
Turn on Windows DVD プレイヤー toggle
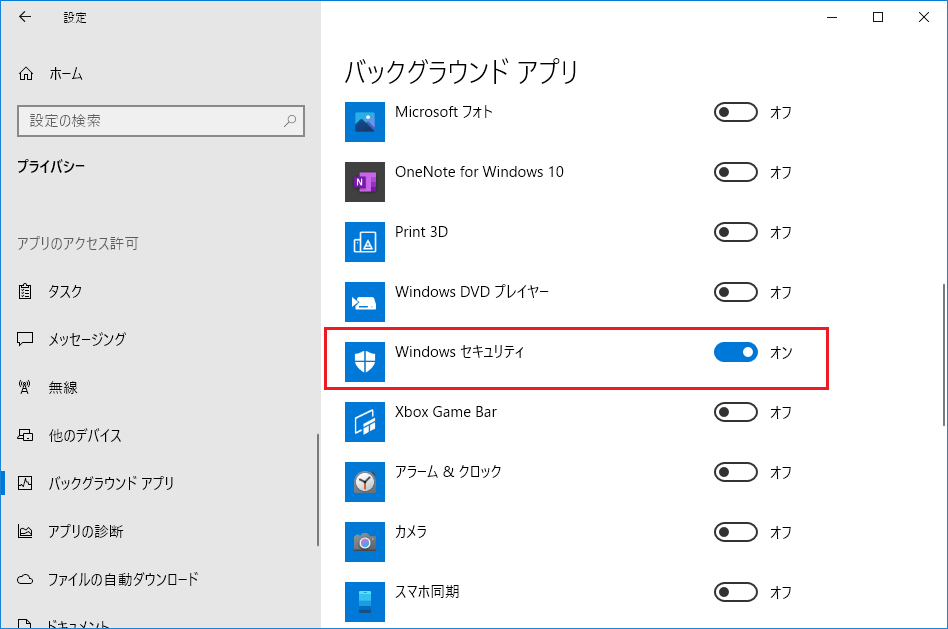point(735,292)
